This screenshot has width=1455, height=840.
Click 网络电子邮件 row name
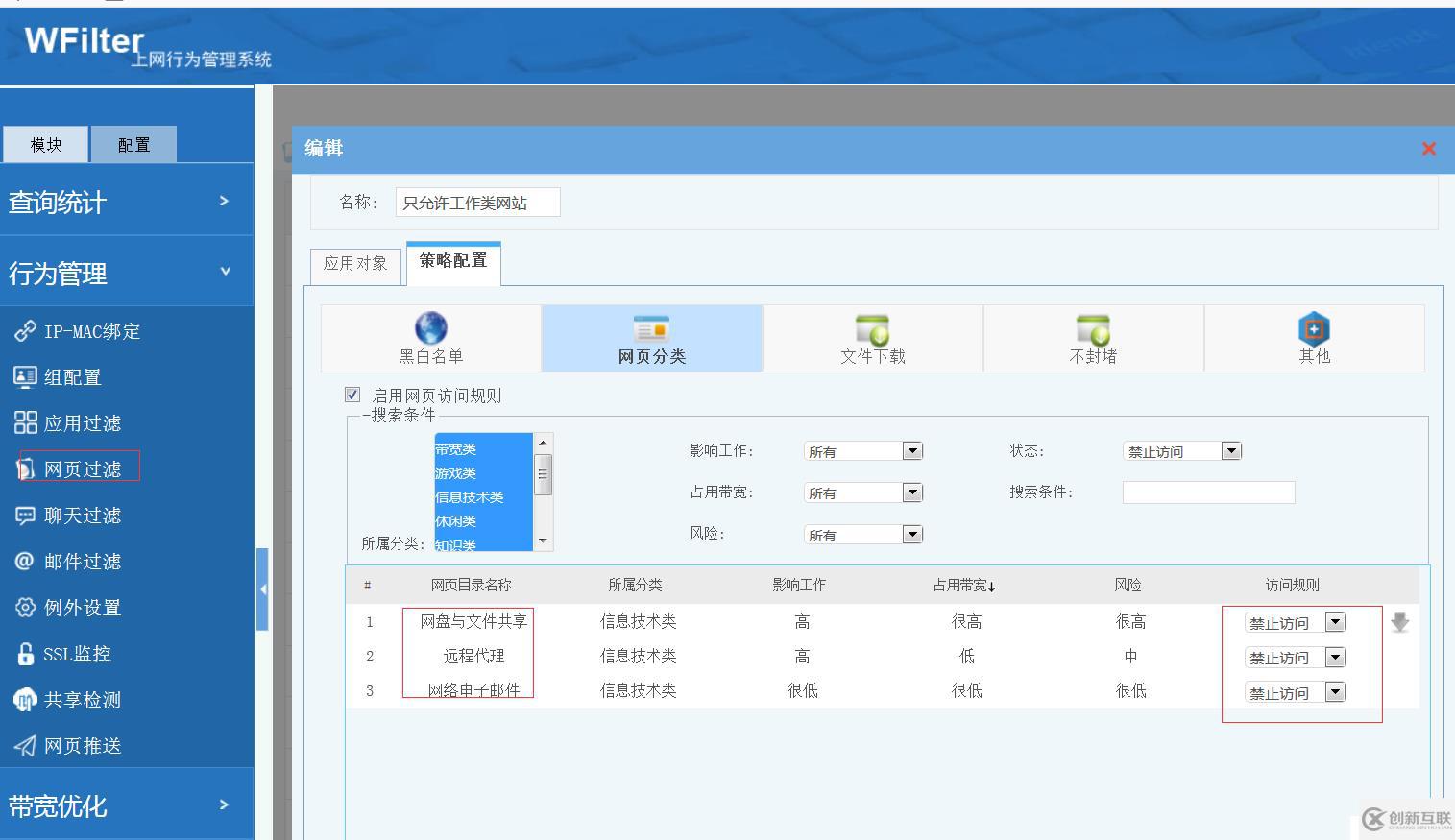473,690
